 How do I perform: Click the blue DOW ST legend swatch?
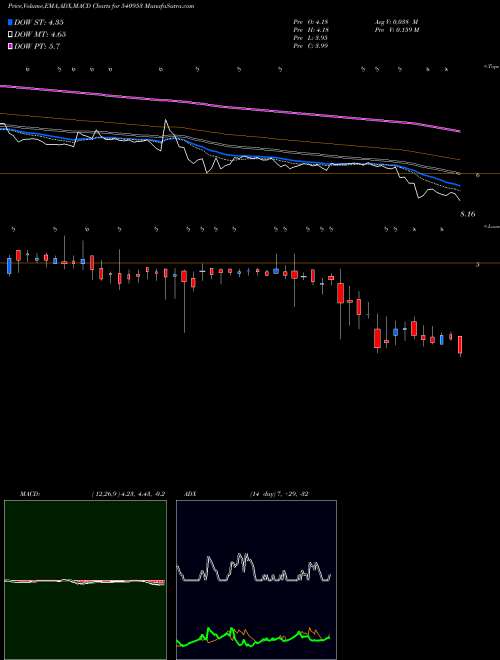pos(11,22)
